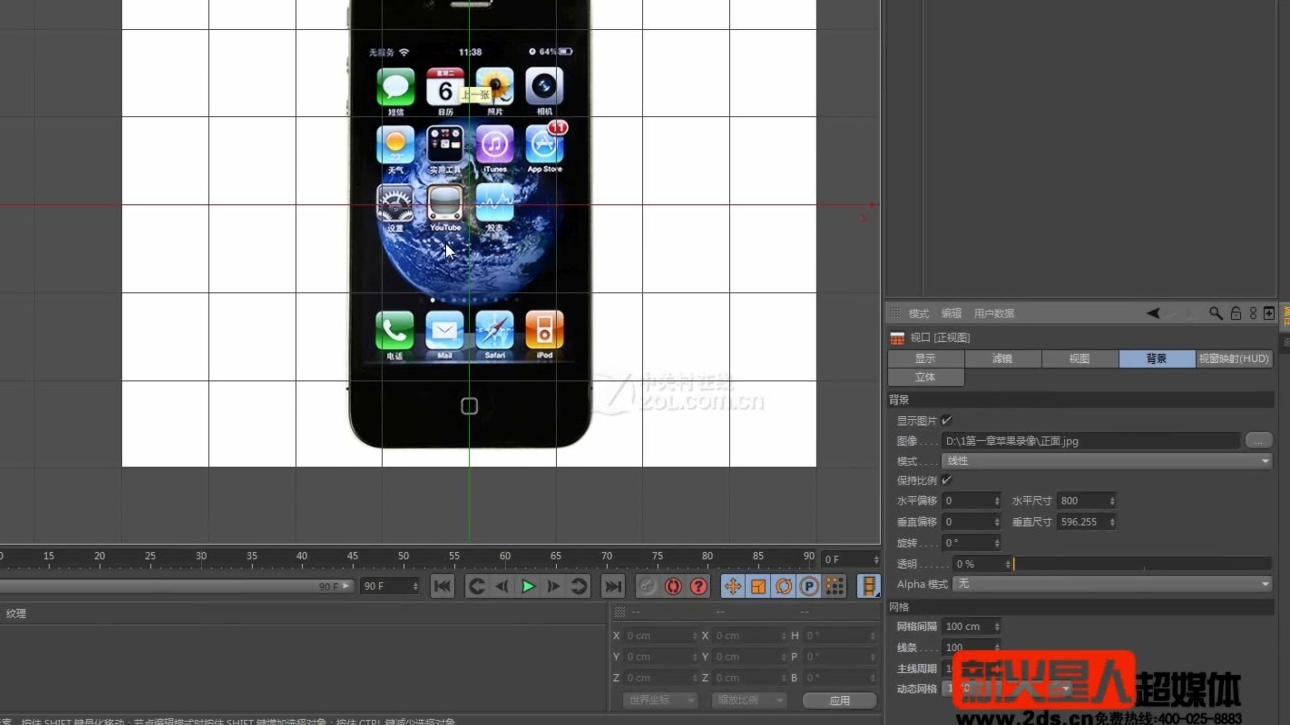Select the 背景 tab

point(1156,359)
